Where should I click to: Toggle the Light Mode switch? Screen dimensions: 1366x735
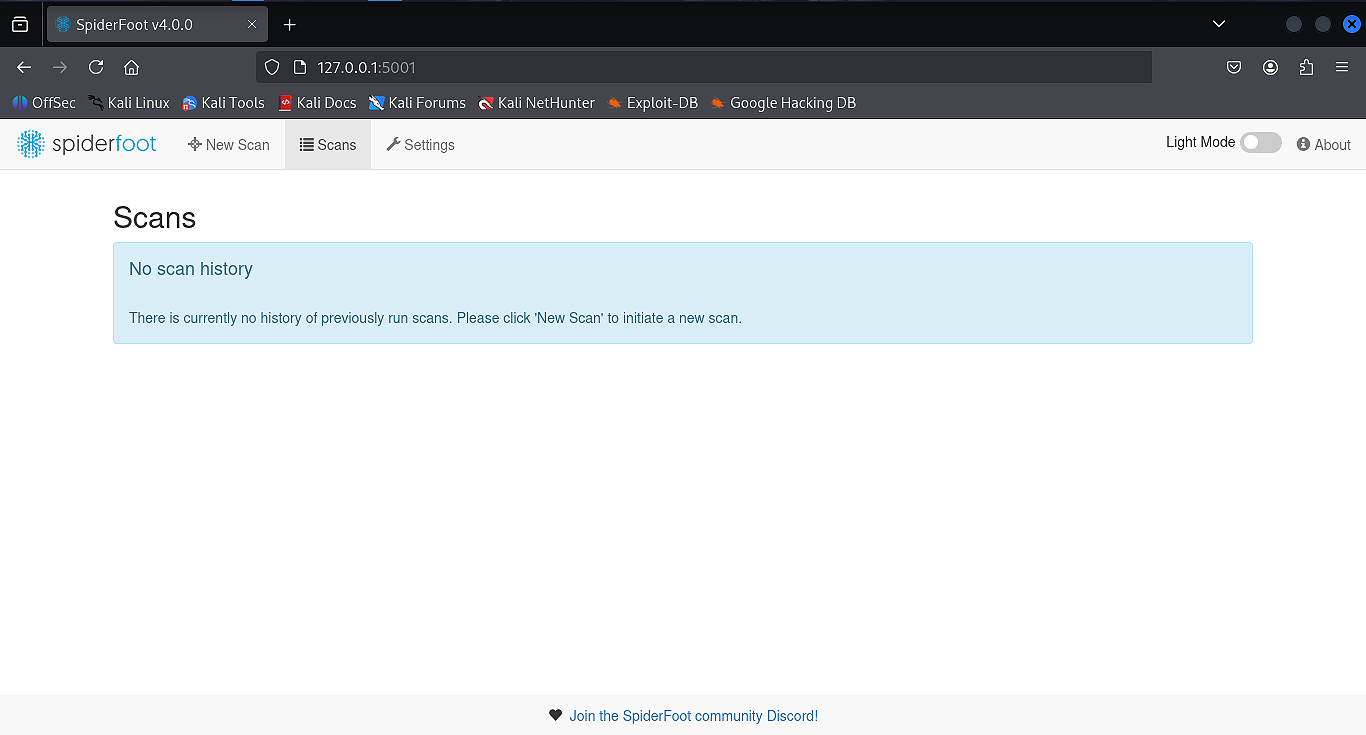1260,143
